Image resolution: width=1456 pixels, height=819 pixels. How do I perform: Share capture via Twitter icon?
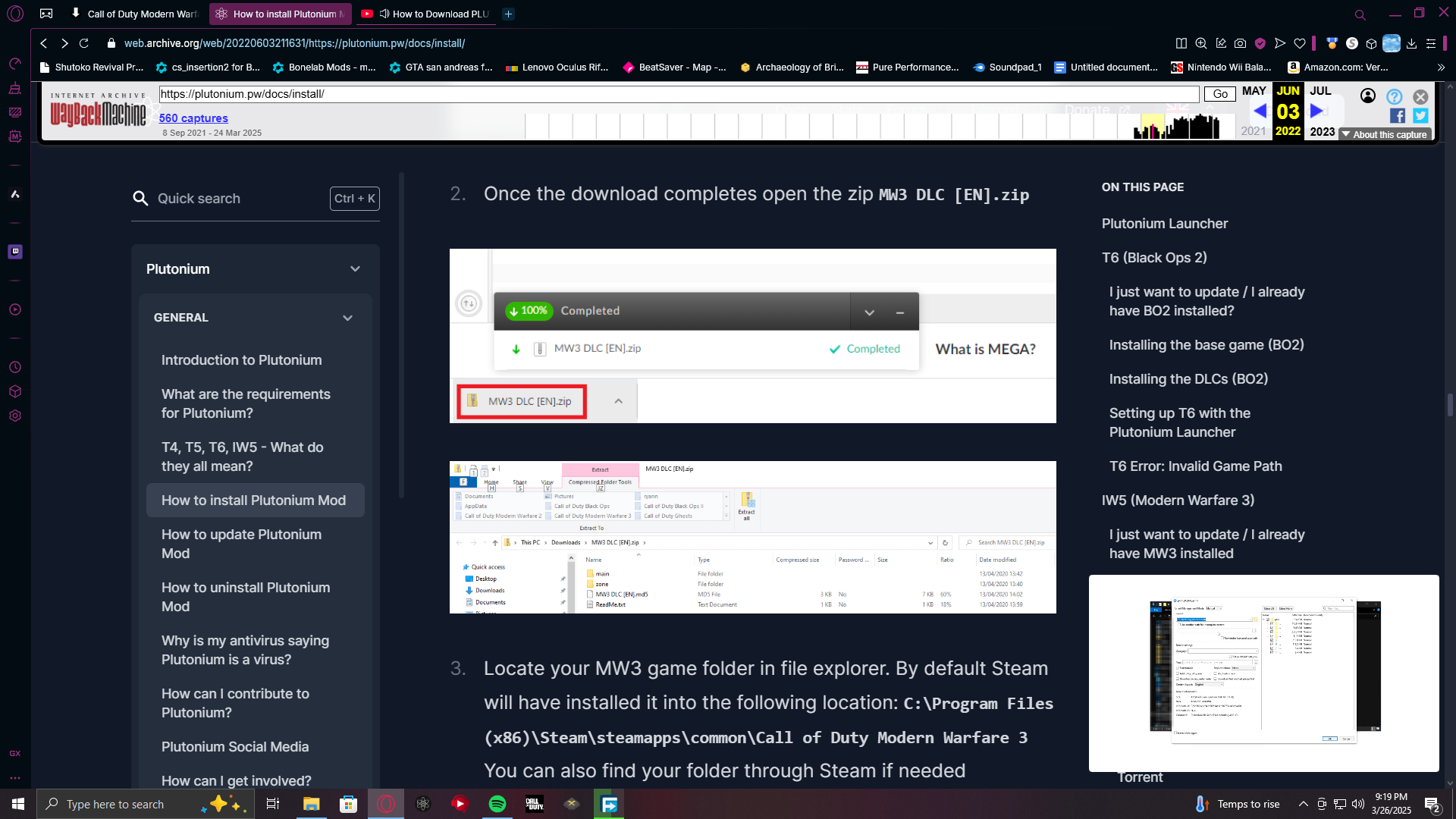click(x=1420, y=115)
